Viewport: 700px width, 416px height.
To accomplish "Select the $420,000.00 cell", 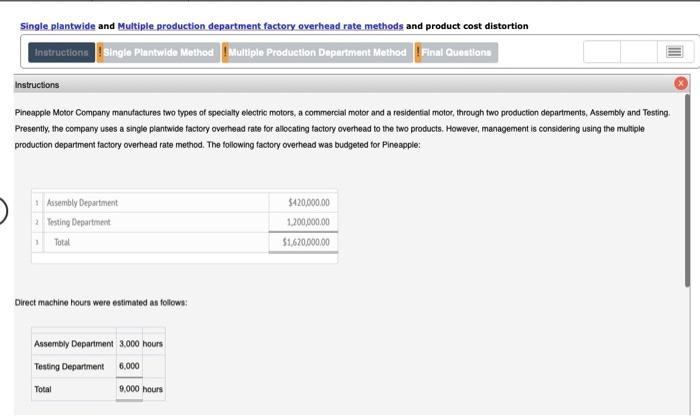I will (304, 203).
